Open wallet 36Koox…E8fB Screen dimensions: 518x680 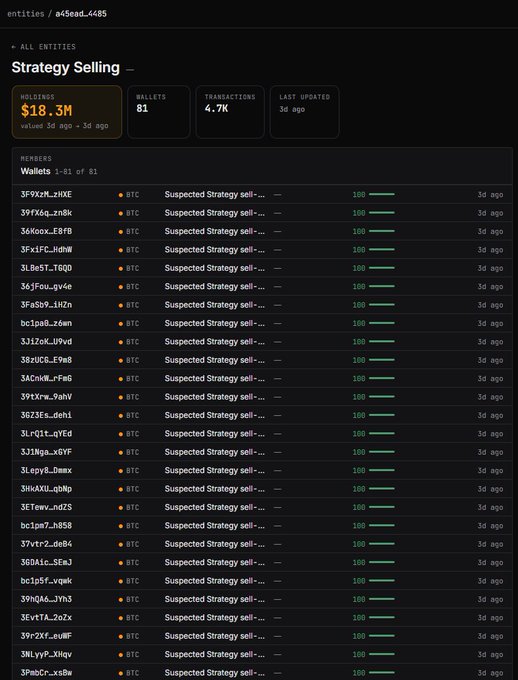(46, 231)
